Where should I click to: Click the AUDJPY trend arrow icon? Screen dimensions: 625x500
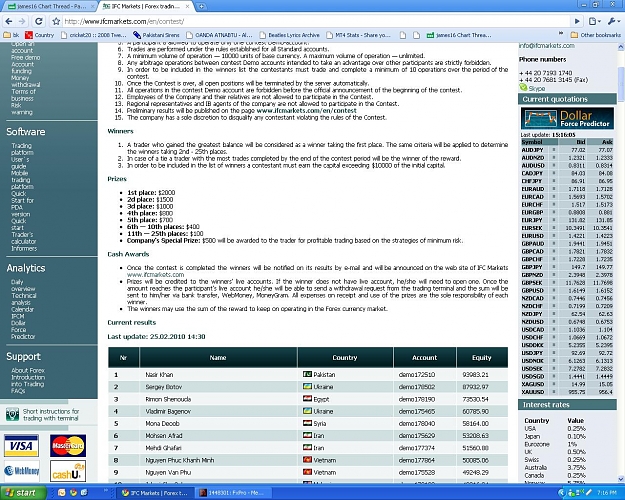[x=553, y=150]
